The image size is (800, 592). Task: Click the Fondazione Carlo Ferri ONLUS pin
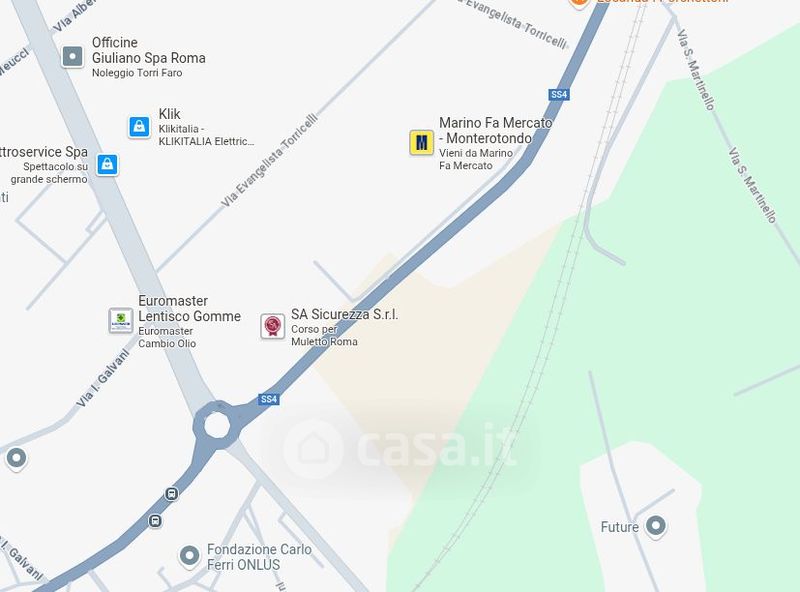(189, 556)
